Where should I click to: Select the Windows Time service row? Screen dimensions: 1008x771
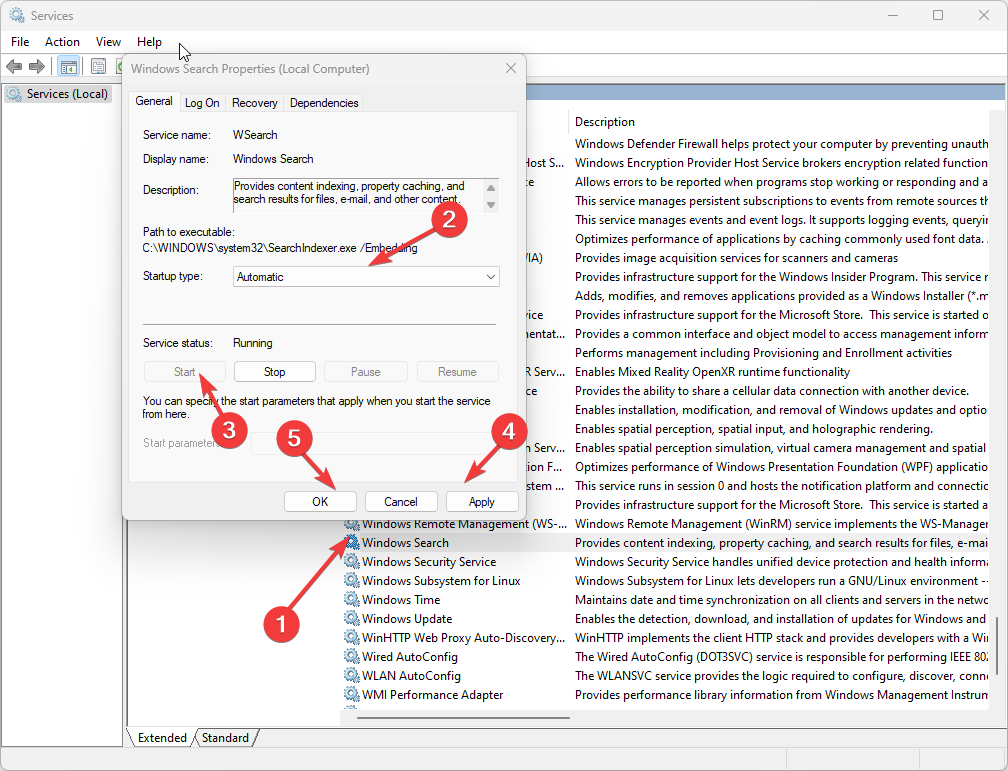(x=665, y=599)
